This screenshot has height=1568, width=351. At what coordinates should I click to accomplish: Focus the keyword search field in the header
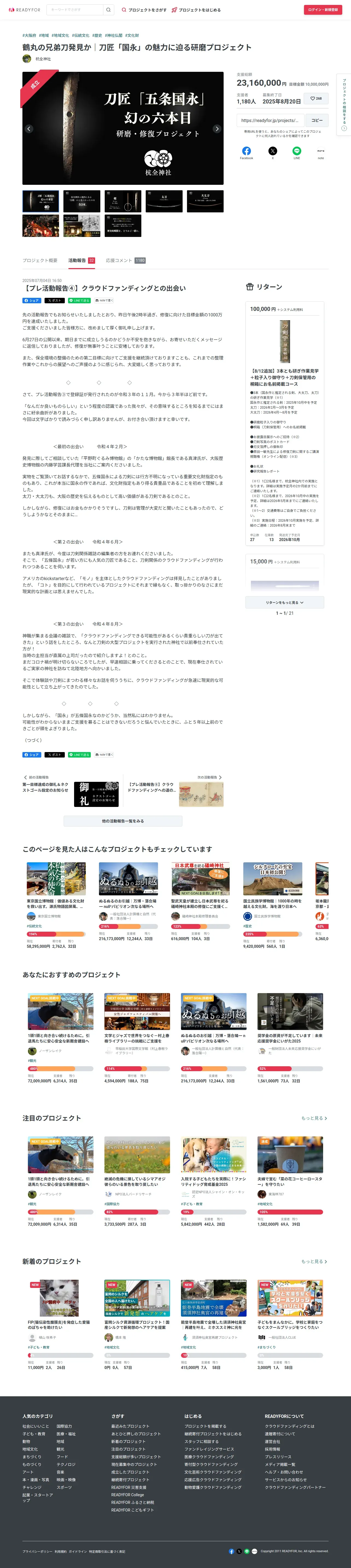75,10
